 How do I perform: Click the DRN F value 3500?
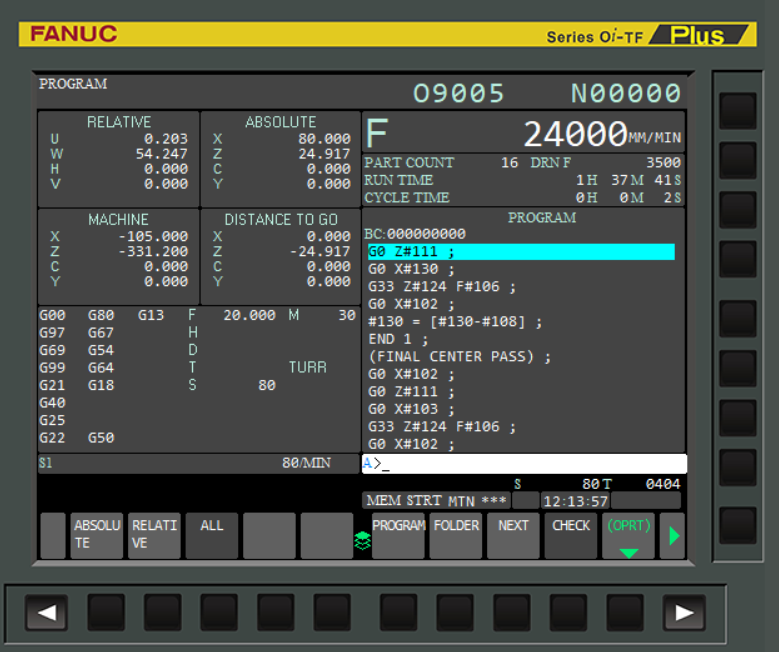(663, 163)
